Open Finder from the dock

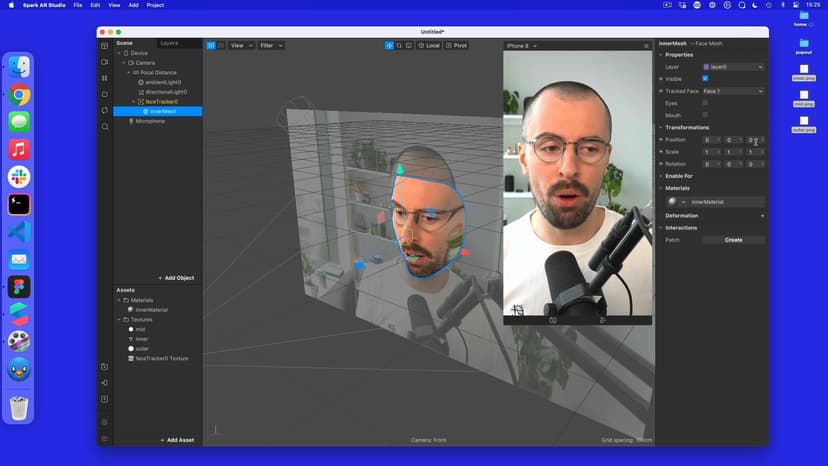pos(19,67)
